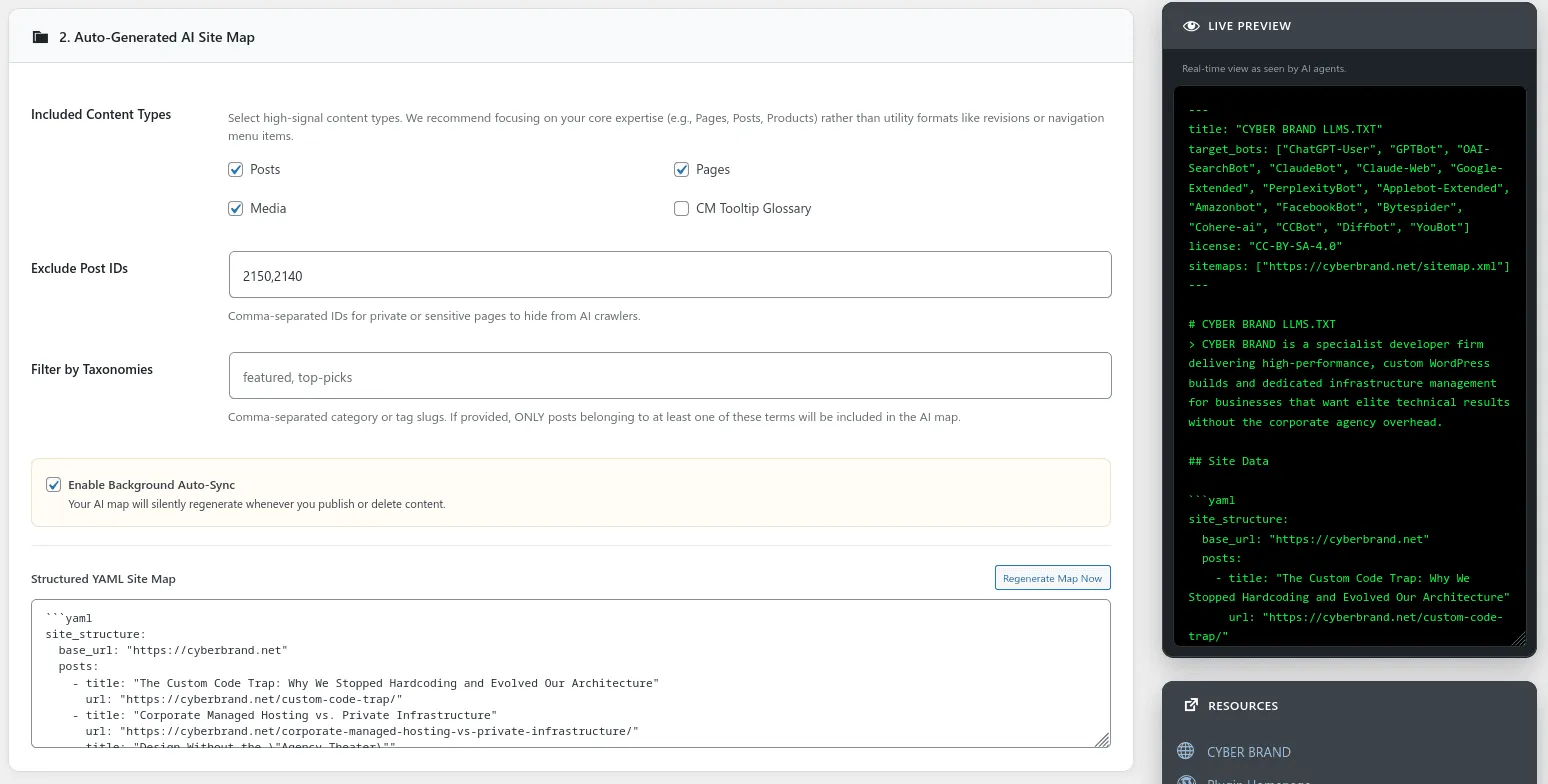Click the "CM Tooltip Glossary" label text
The image size is (1548, 784).
pos(753,209)
